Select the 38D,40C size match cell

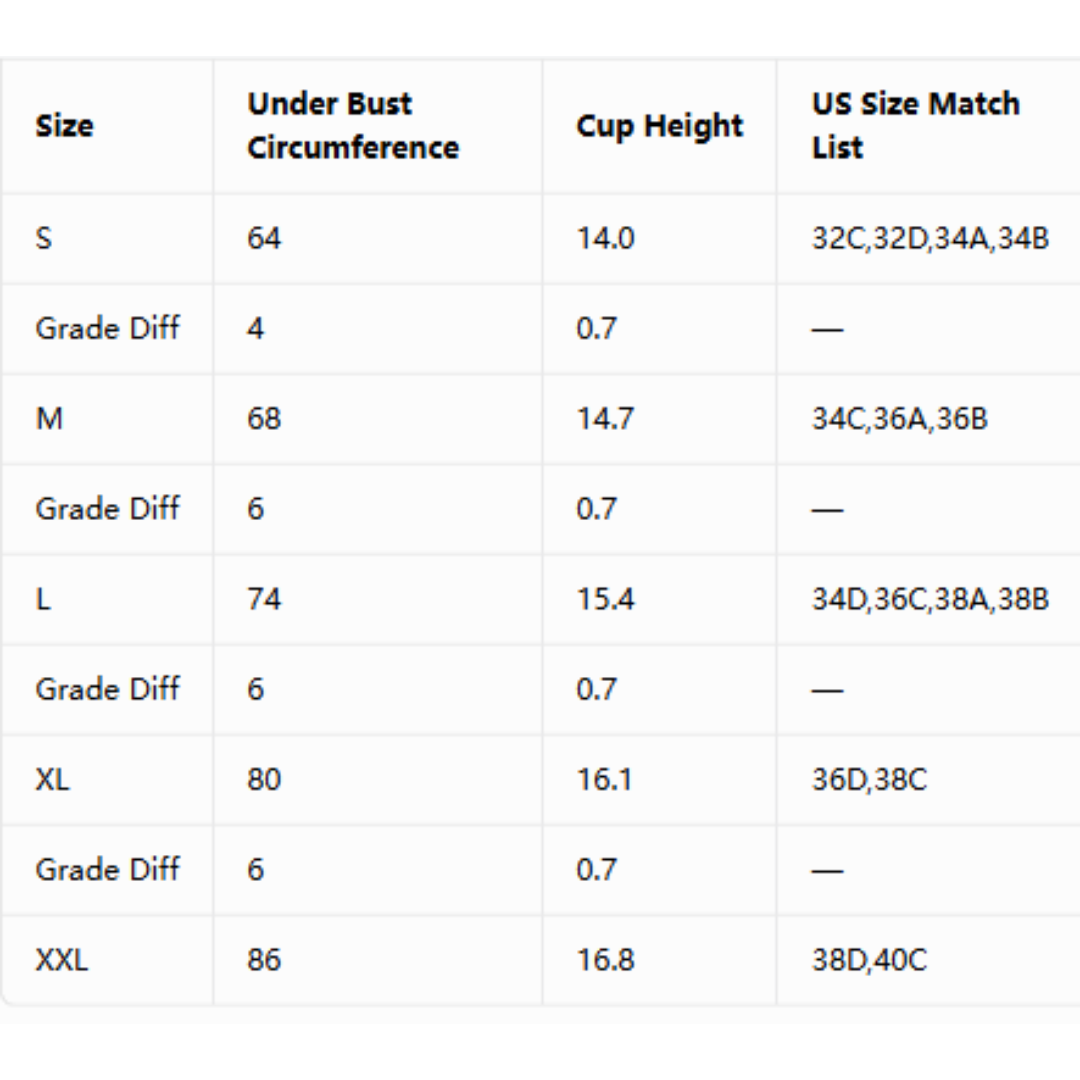click(870, 960)
